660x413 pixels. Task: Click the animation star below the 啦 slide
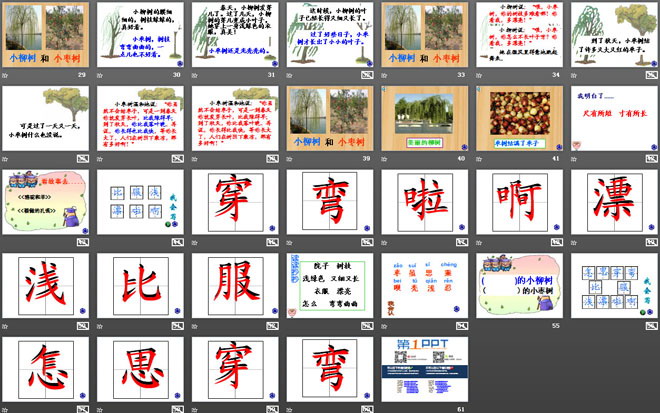384,243
